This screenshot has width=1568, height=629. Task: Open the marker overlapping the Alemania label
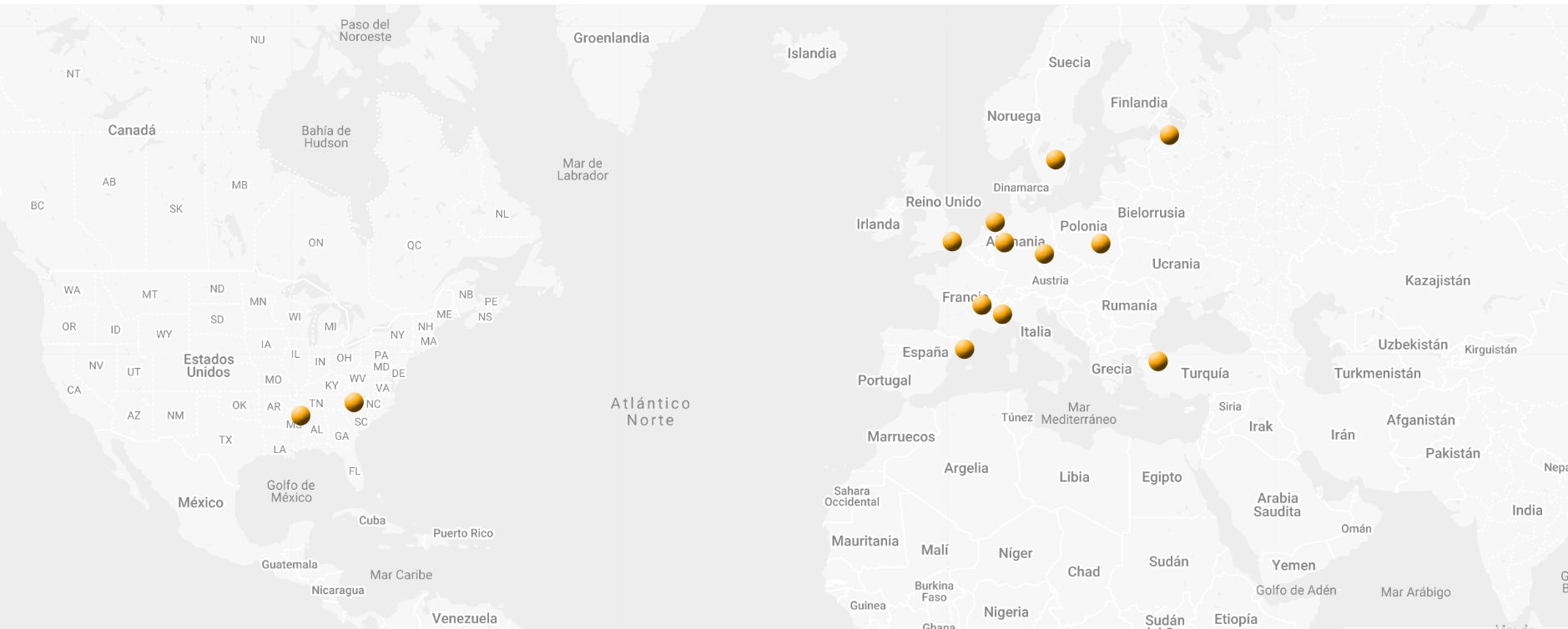click(1004, 242)
